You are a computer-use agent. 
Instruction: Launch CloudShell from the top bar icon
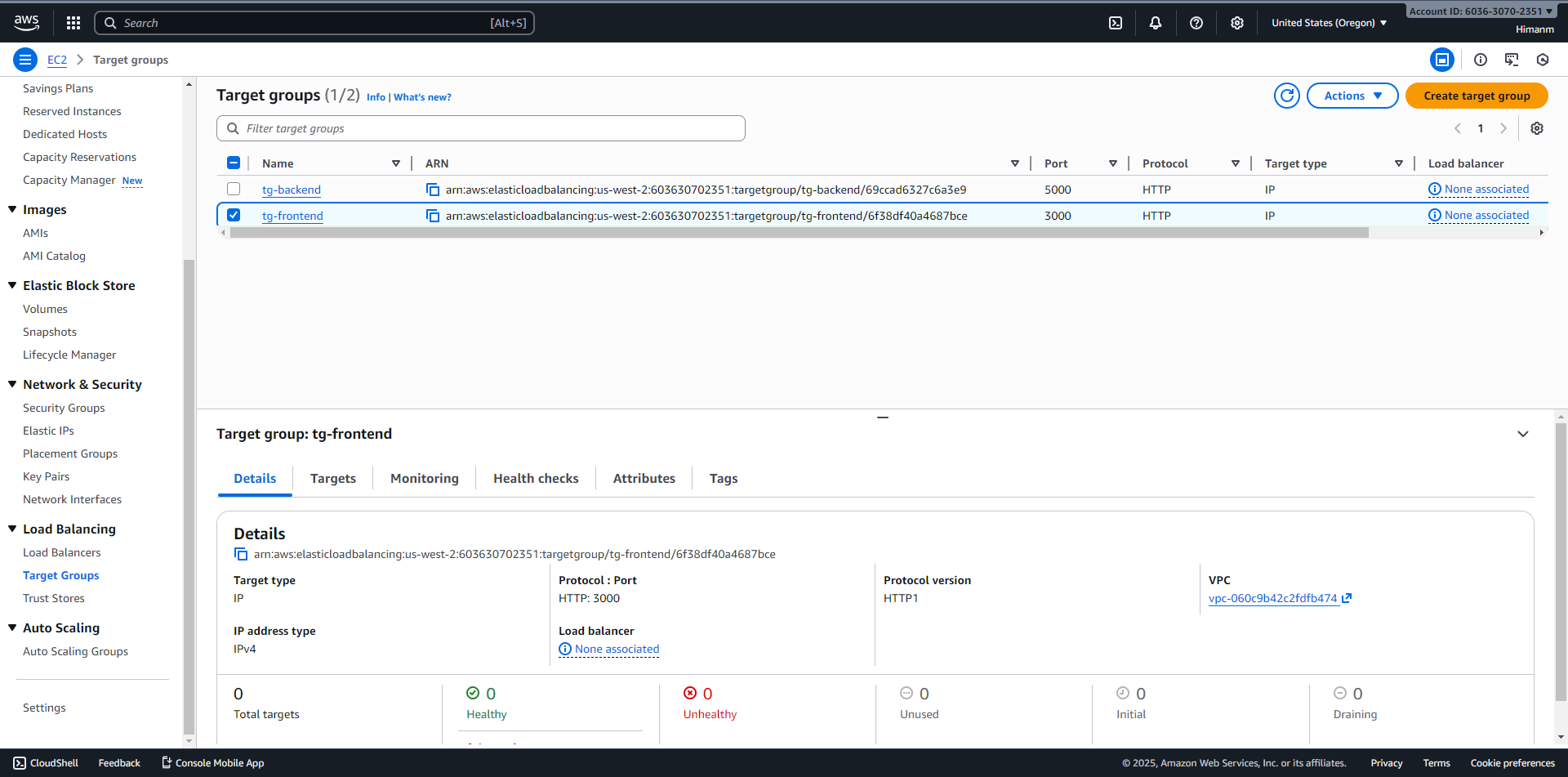[x=1116, y=23]
